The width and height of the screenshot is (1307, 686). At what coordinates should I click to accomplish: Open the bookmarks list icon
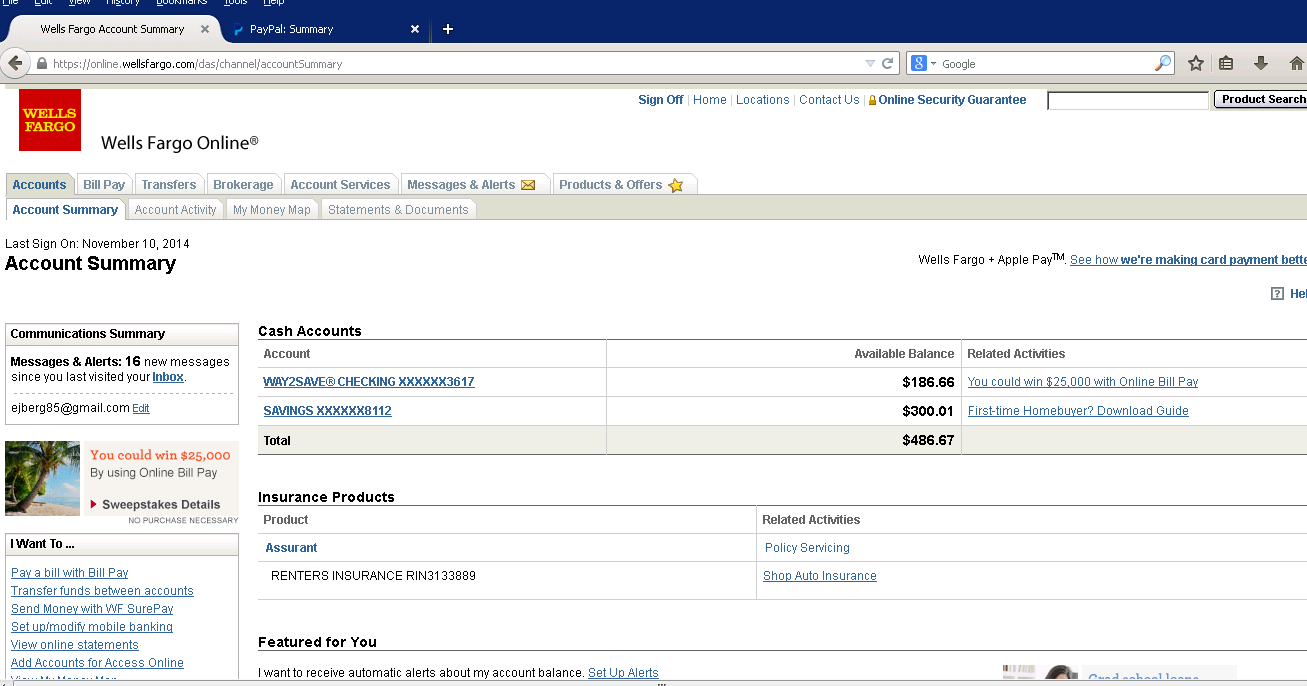[x=1226, y=63]
